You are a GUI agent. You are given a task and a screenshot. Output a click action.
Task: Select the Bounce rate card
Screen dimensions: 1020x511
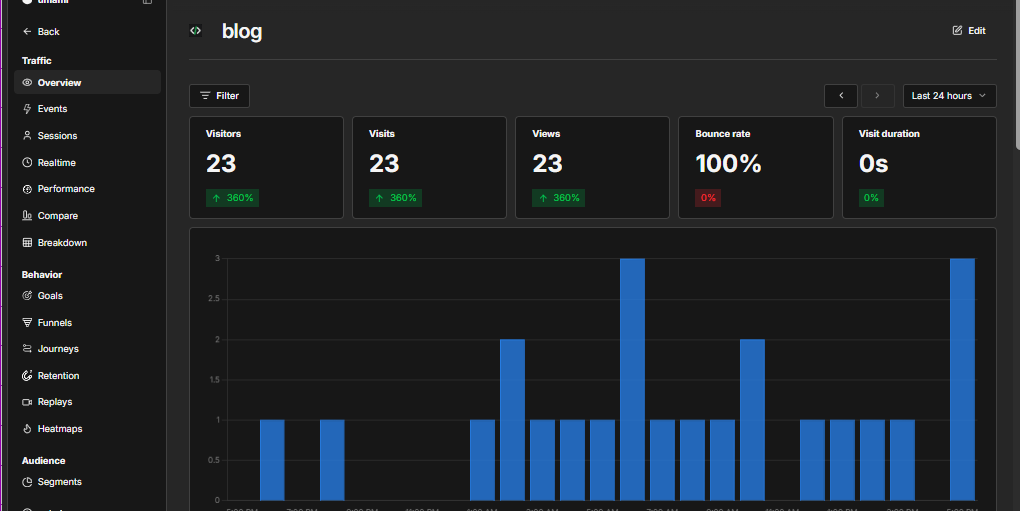coord(755,167)
